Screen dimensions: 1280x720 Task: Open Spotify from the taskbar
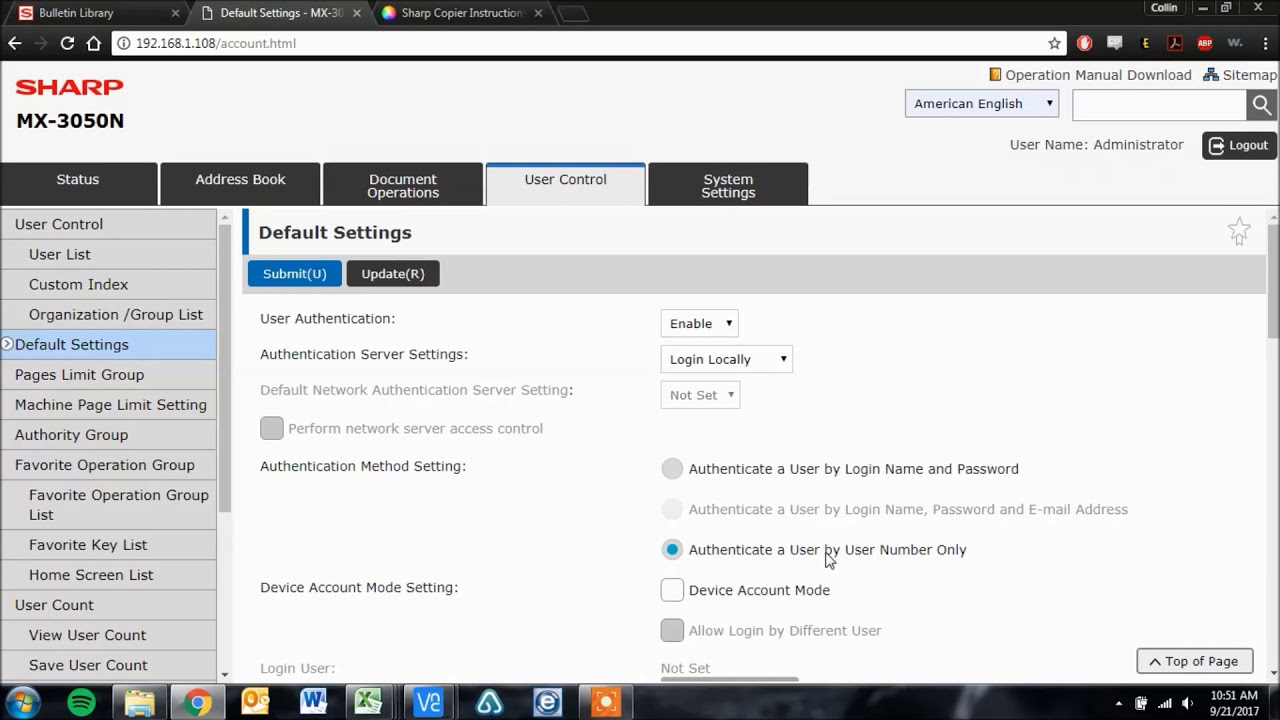pyautogui.click(x=81, y=702)
